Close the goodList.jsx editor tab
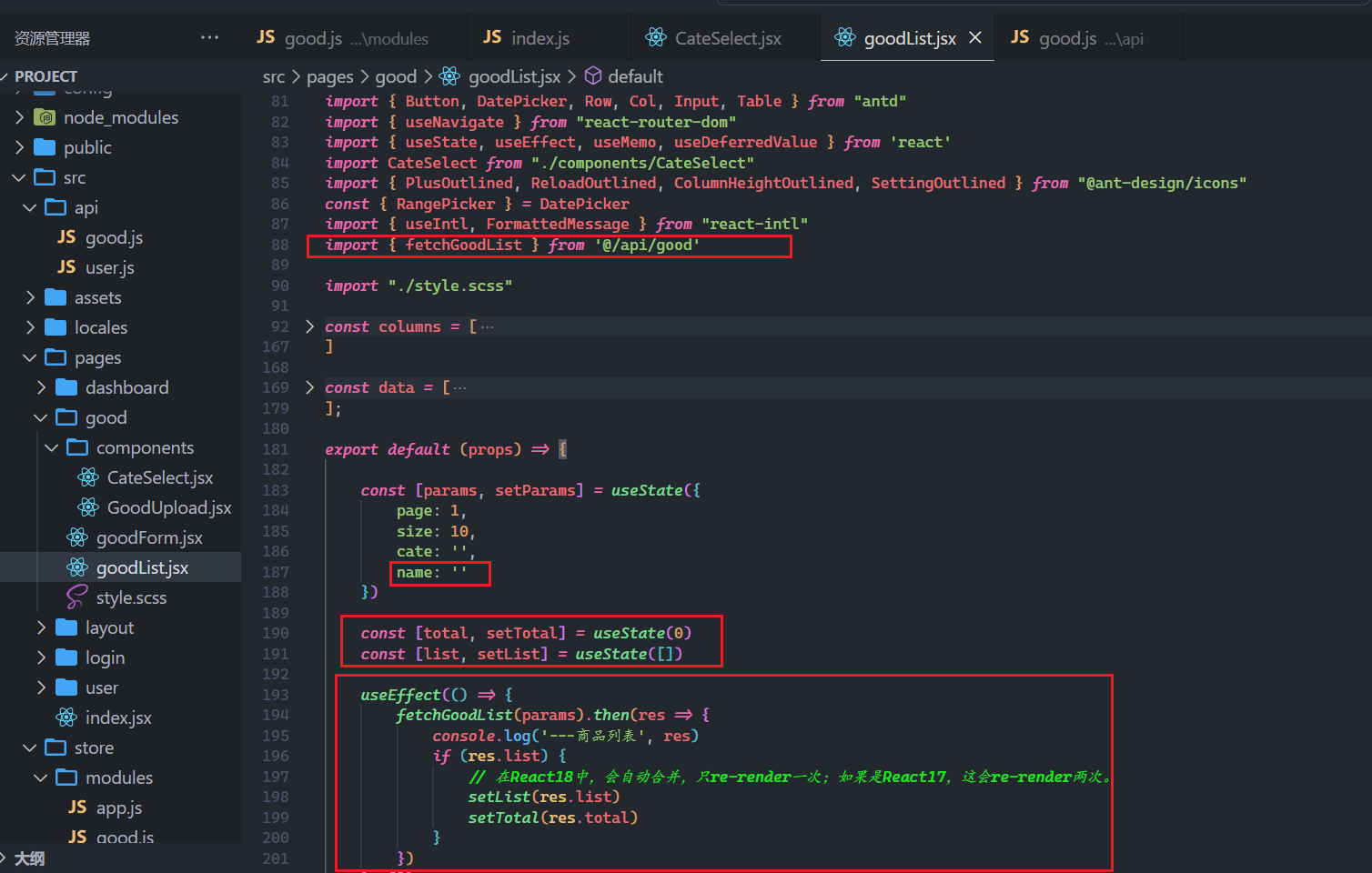The height and width of the screenshot is (873, 1372). tap(975, 37)
